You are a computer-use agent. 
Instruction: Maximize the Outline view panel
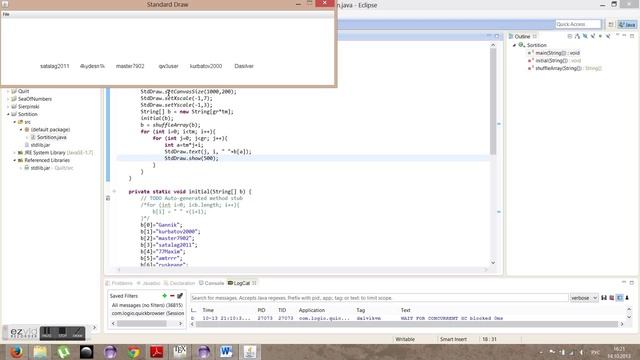click(632, 36)
